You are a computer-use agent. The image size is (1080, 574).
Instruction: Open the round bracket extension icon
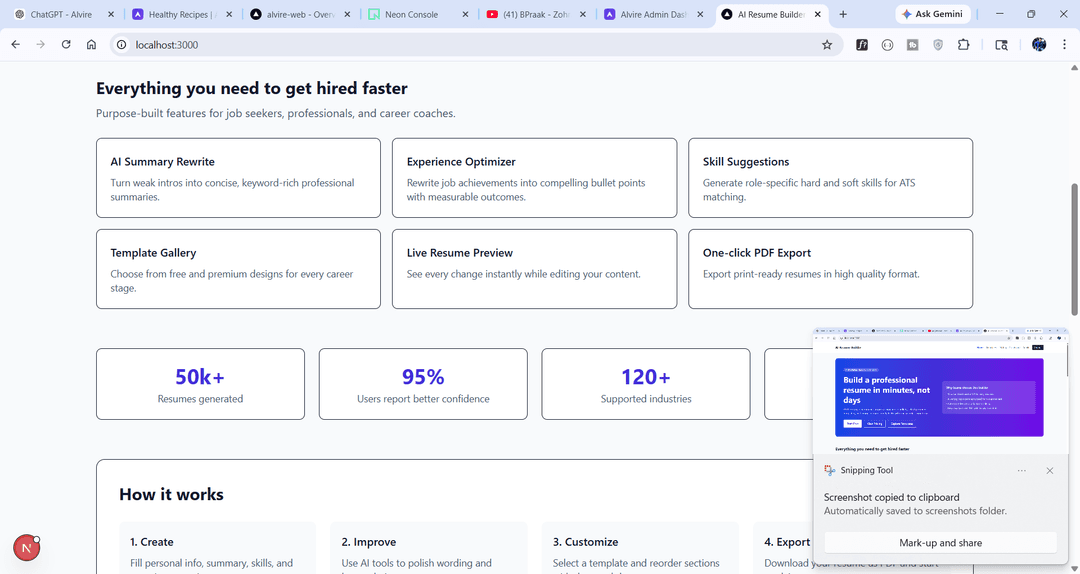pos(887,45)
